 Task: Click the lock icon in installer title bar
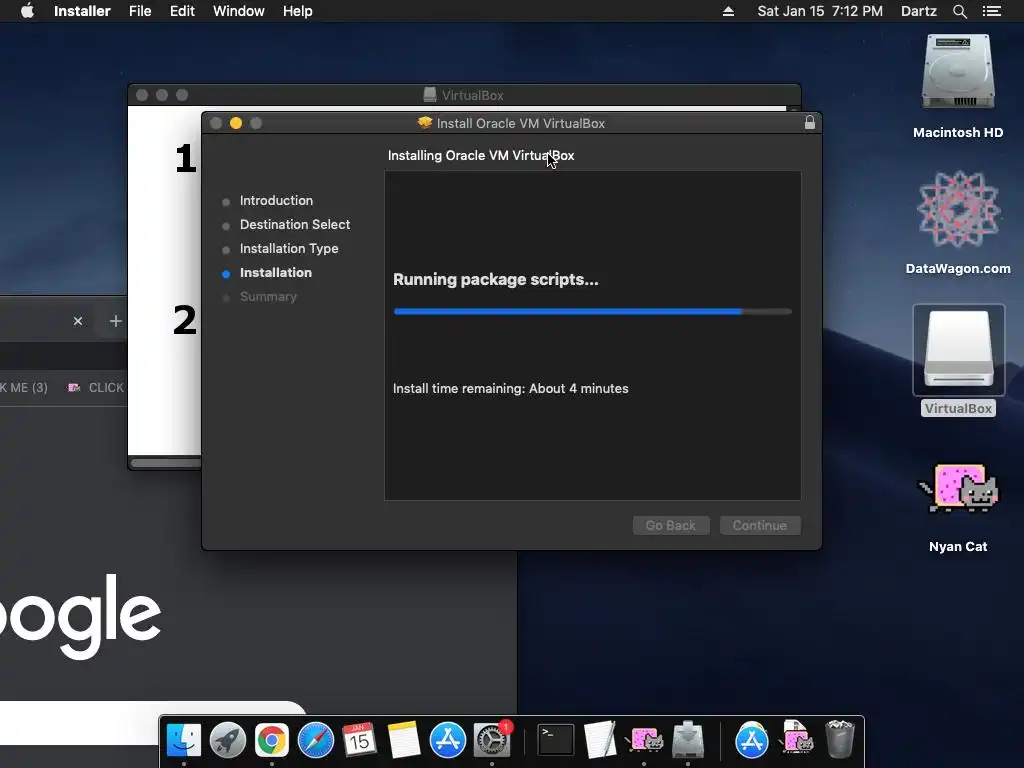point(809,123)
